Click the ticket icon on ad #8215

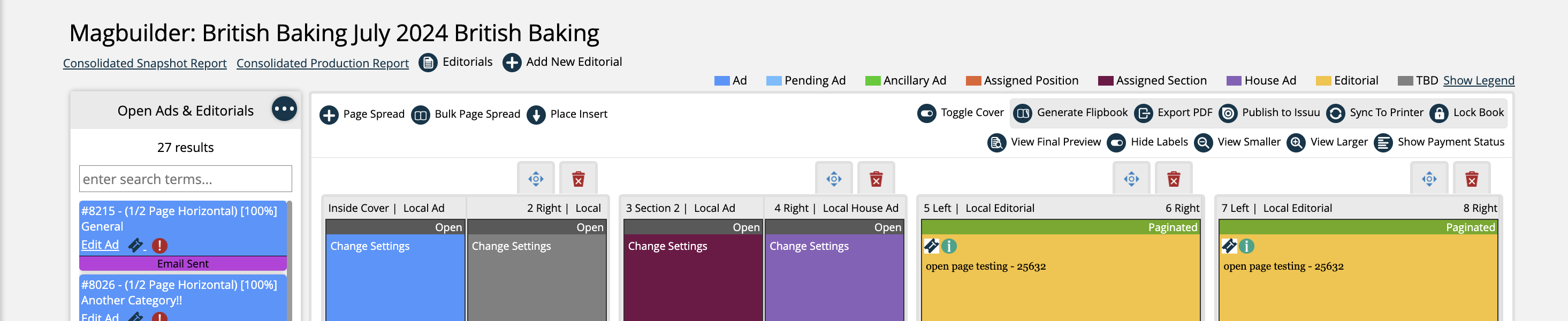point(136,245)
